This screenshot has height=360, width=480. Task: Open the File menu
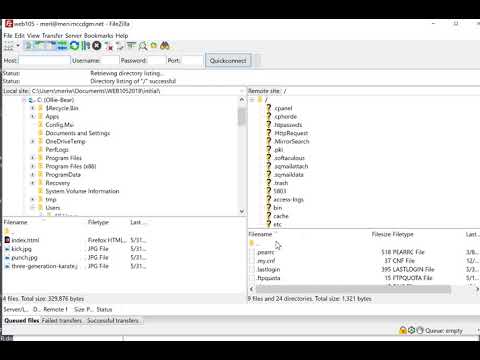[x=8, y=35]
